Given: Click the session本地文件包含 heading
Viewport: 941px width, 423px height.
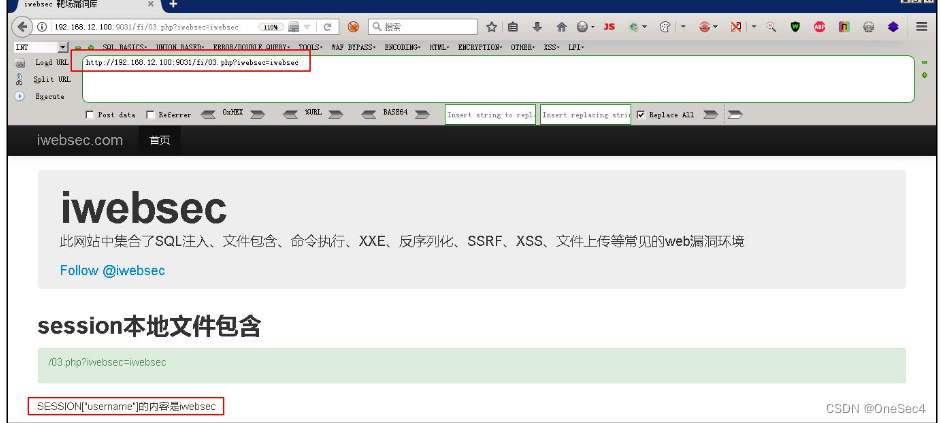Looking at the screenshot, I should [149, 326].
